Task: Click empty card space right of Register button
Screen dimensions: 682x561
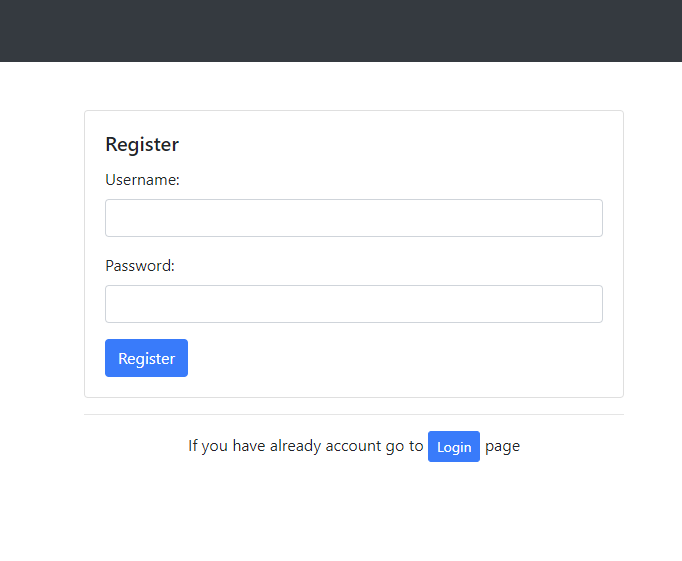Action: pos(400,358)
